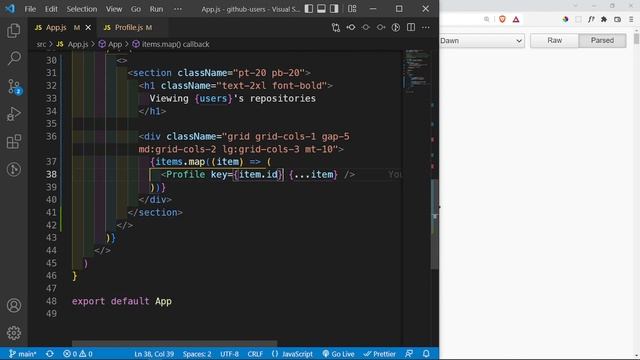Go to previous change icon
The height and width of the screenshot is (360, 640).
(x=351, y=27)
